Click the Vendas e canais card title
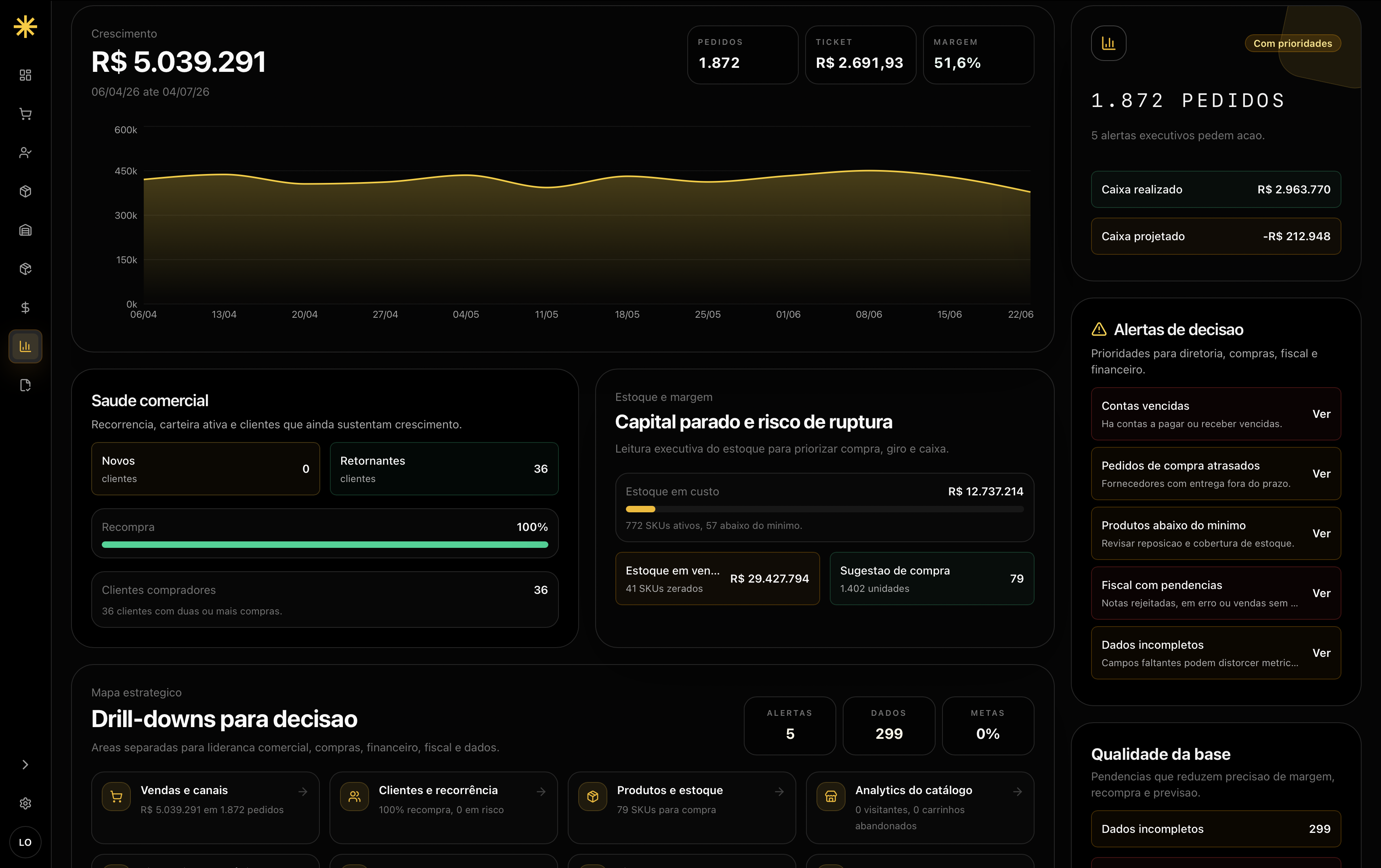Screen dimensions: 1381x868 pyautogui.click(x=184, y=790)
